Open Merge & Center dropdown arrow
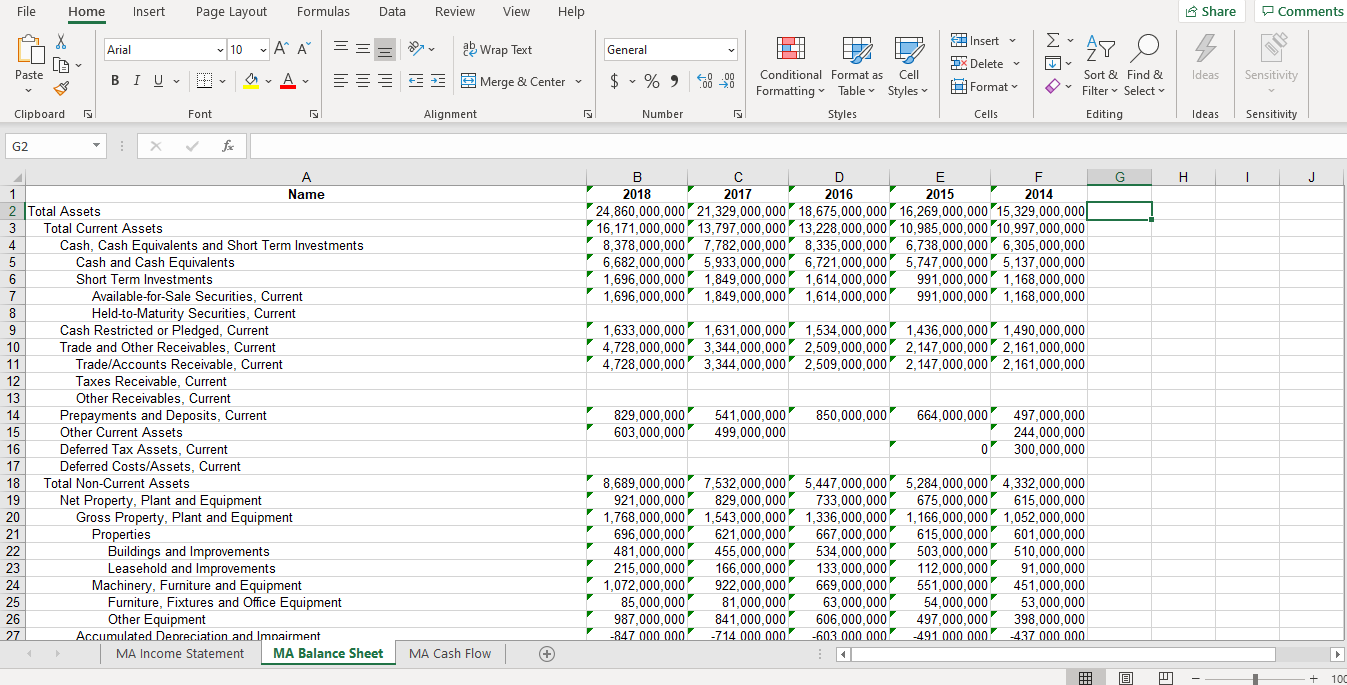The image size is (1347, 685). [x=578, y=81]
